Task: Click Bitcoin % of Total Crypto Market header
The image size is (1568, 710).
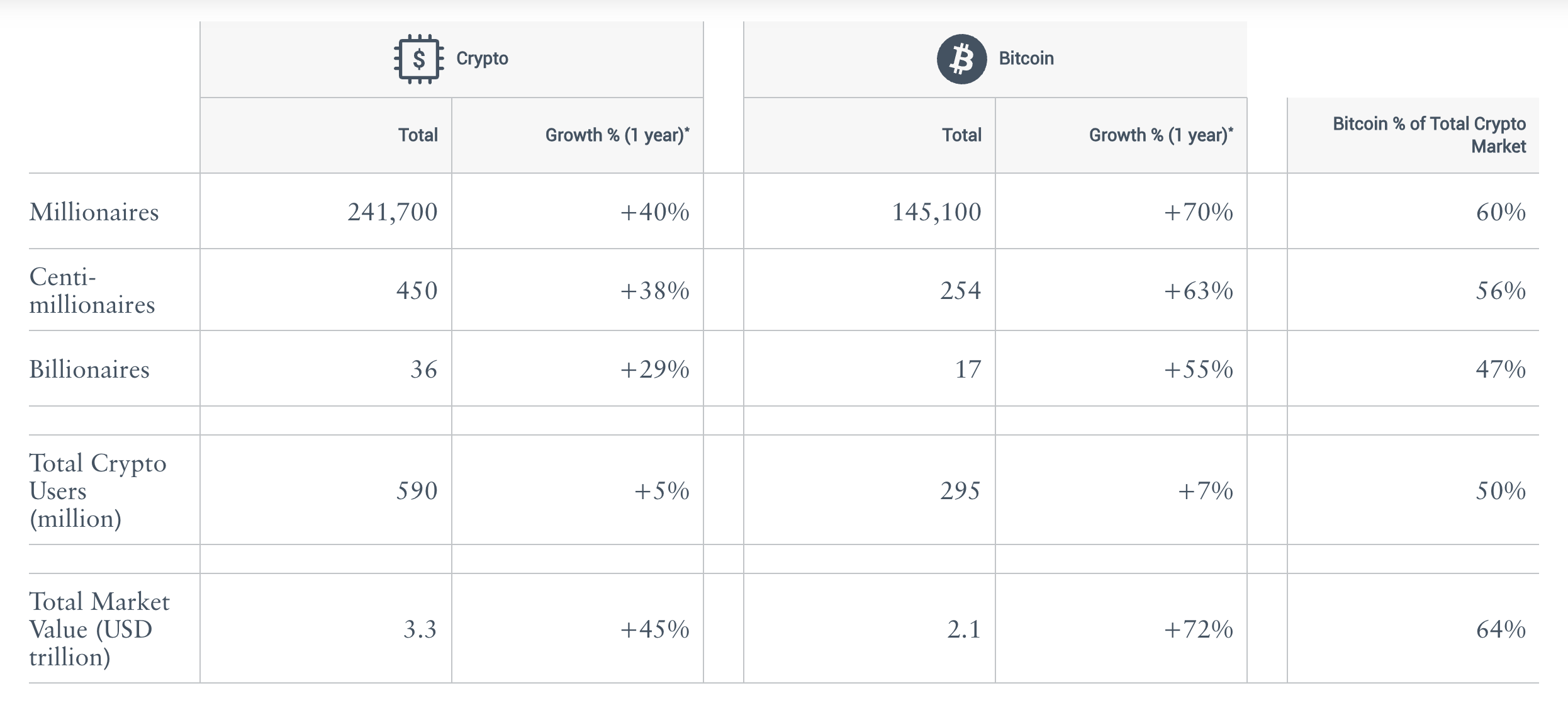Action: [x=1428, y=135]
